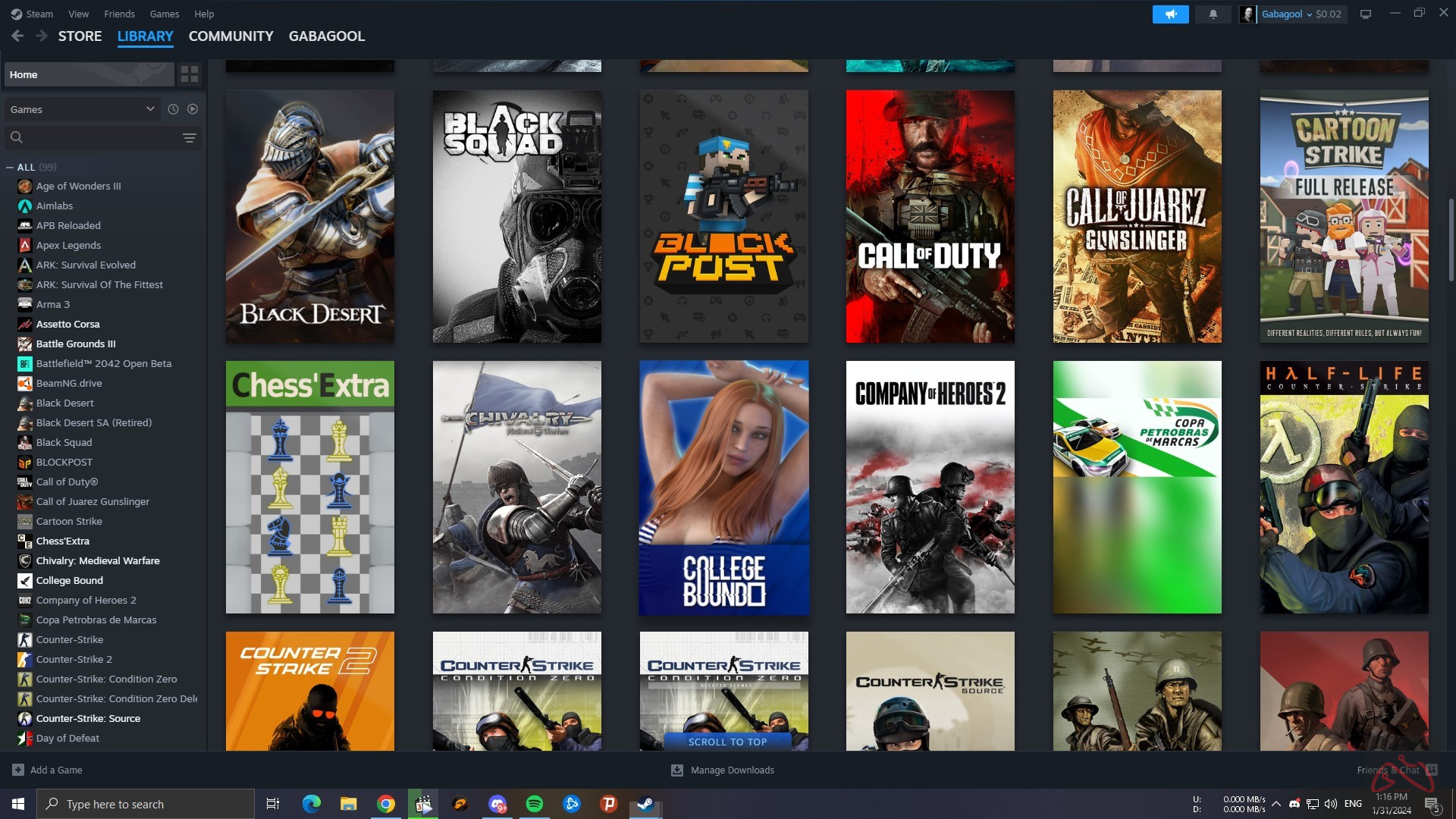The image size is (1456, 819).
Task: Open the notifications bell
Action: [1213, 14]
